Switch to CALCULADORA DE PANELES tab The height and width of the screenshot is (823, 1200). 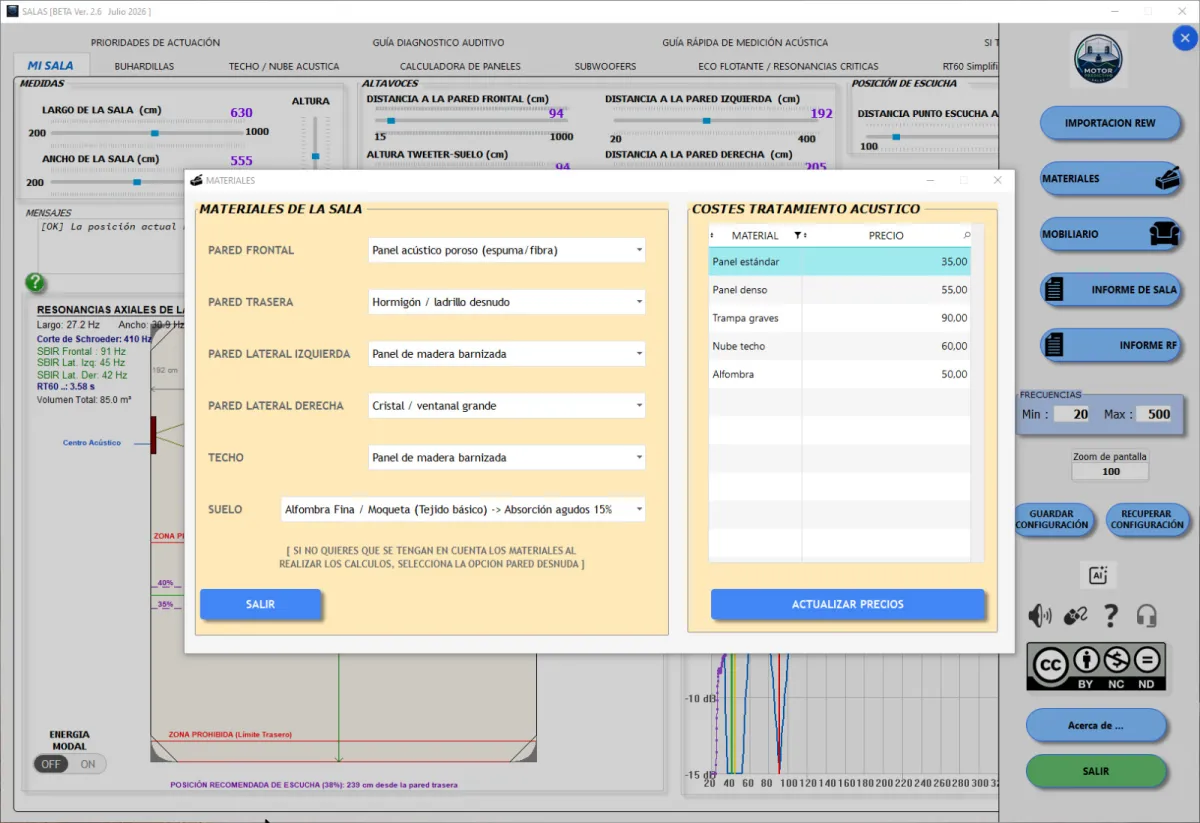coord(461,66)
